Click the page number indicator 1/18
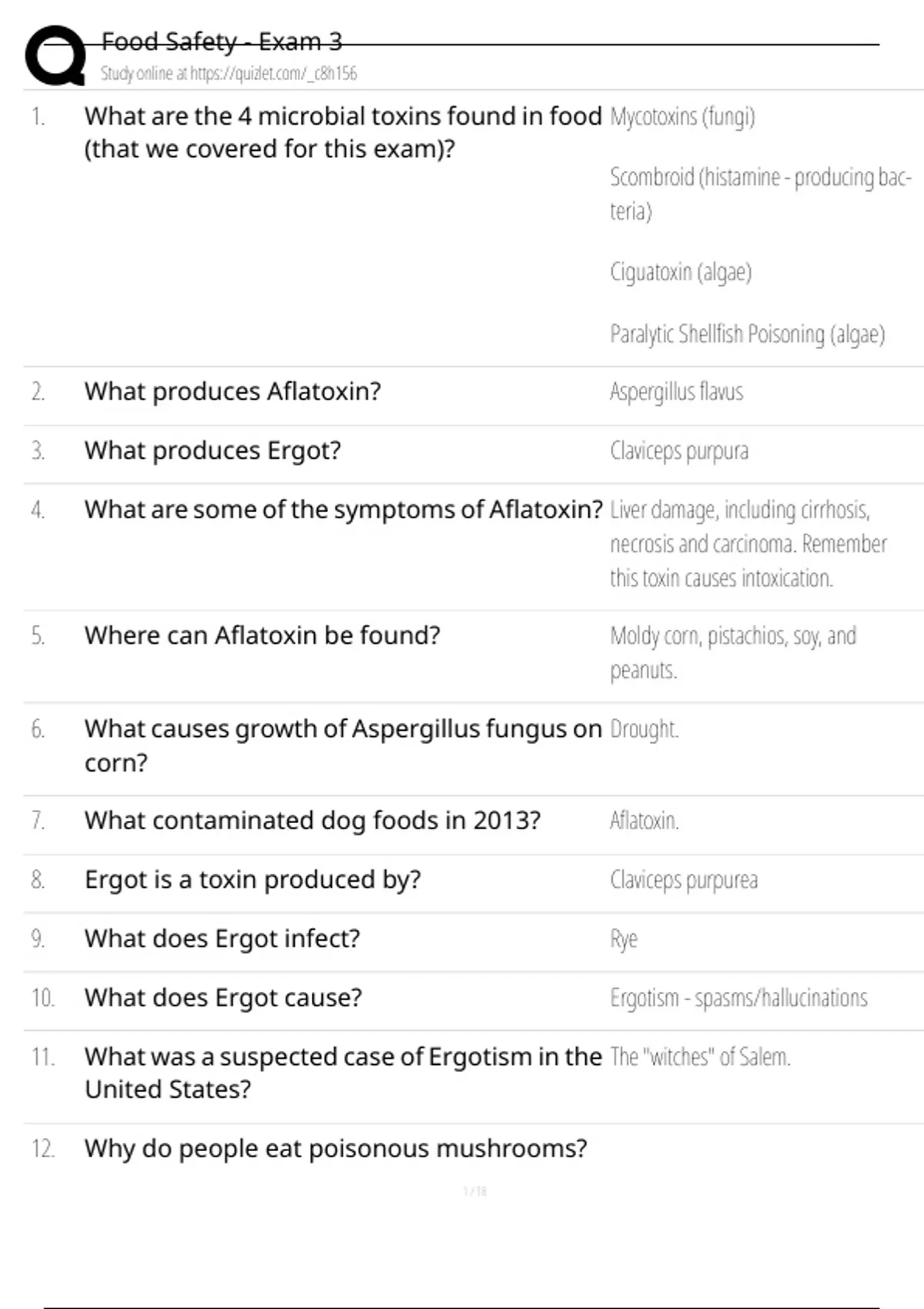The width and height of the screenshot is (924, 1309). click(475, 1191)
